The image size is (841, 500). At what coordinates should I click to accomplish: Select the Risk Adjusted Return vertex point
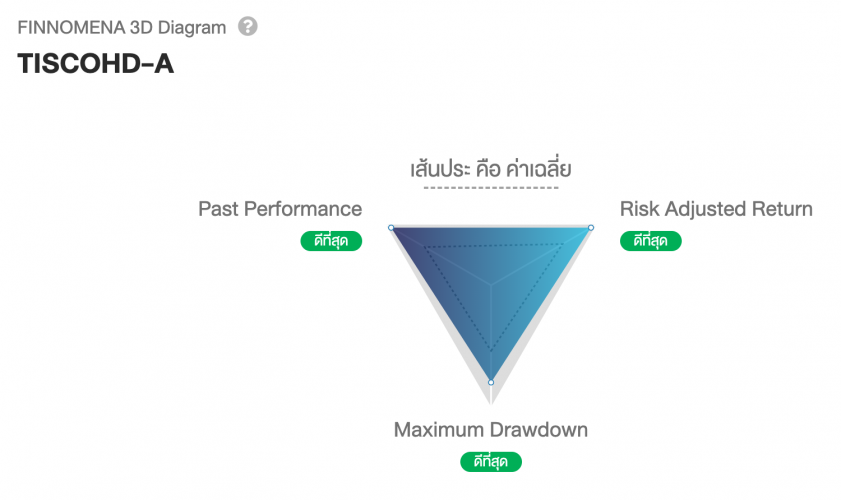[x=590, y=228]
